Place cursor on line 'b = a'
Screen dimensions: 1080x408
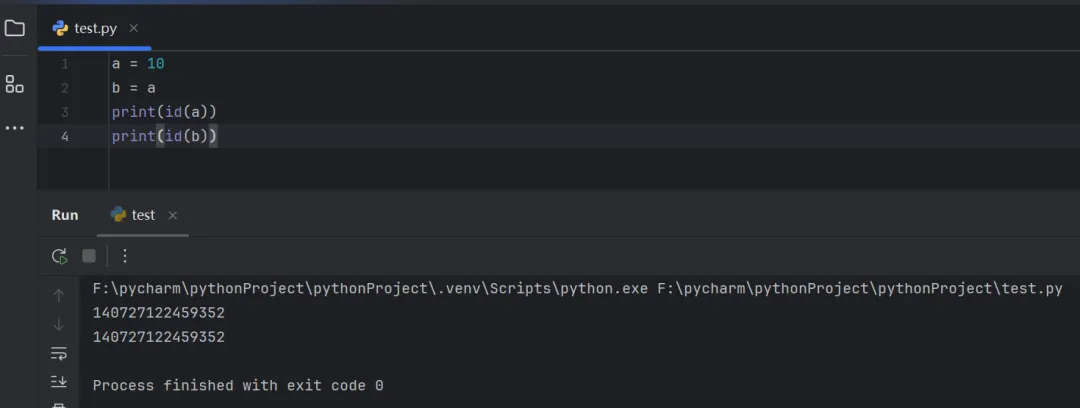134,88
